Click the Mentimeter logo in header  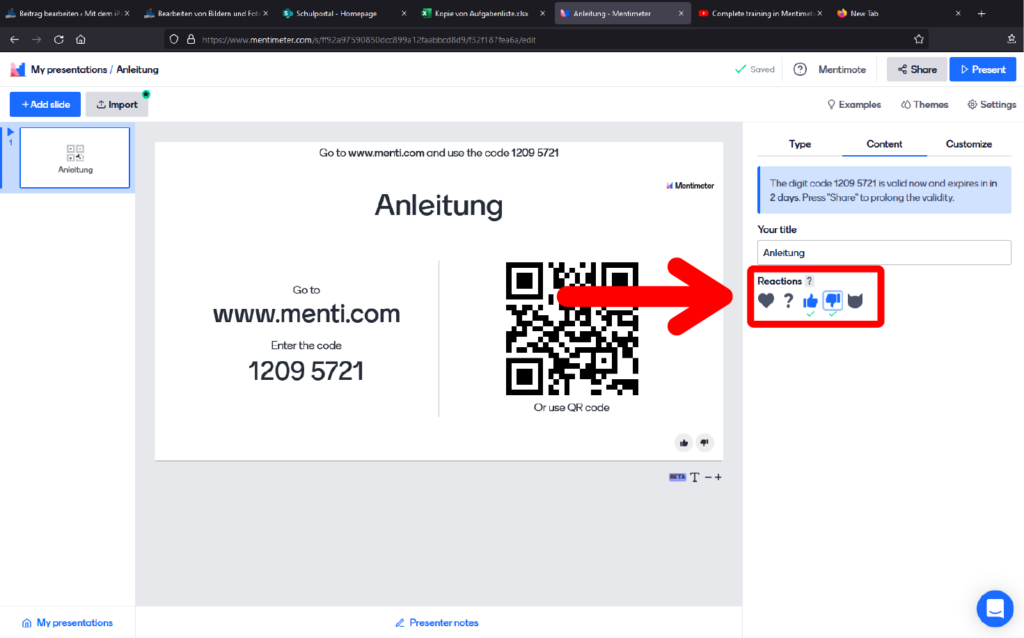tap(18, 70)
